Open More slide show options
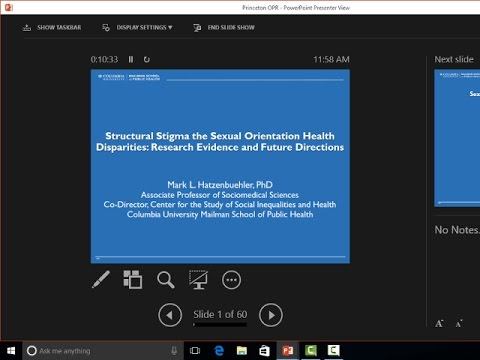 [x=231, y=280]
